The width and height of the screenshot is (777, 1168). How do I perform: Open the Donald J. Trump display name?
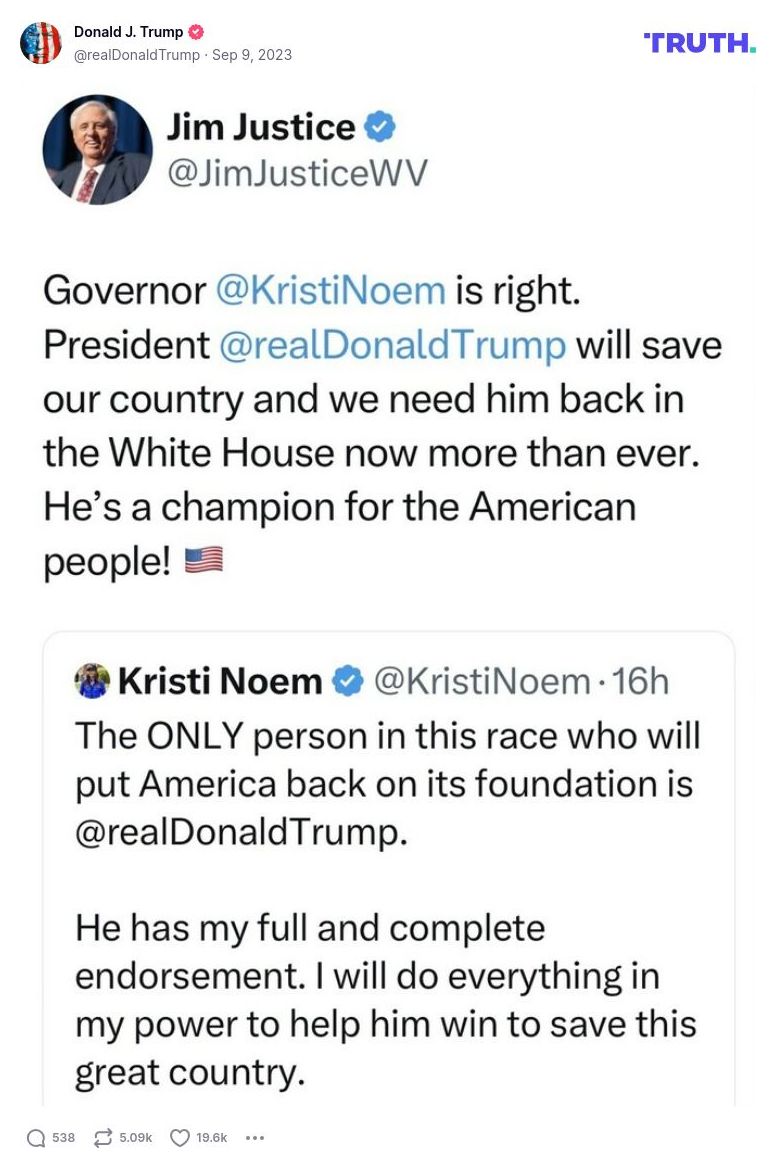(x=128, y=32)
